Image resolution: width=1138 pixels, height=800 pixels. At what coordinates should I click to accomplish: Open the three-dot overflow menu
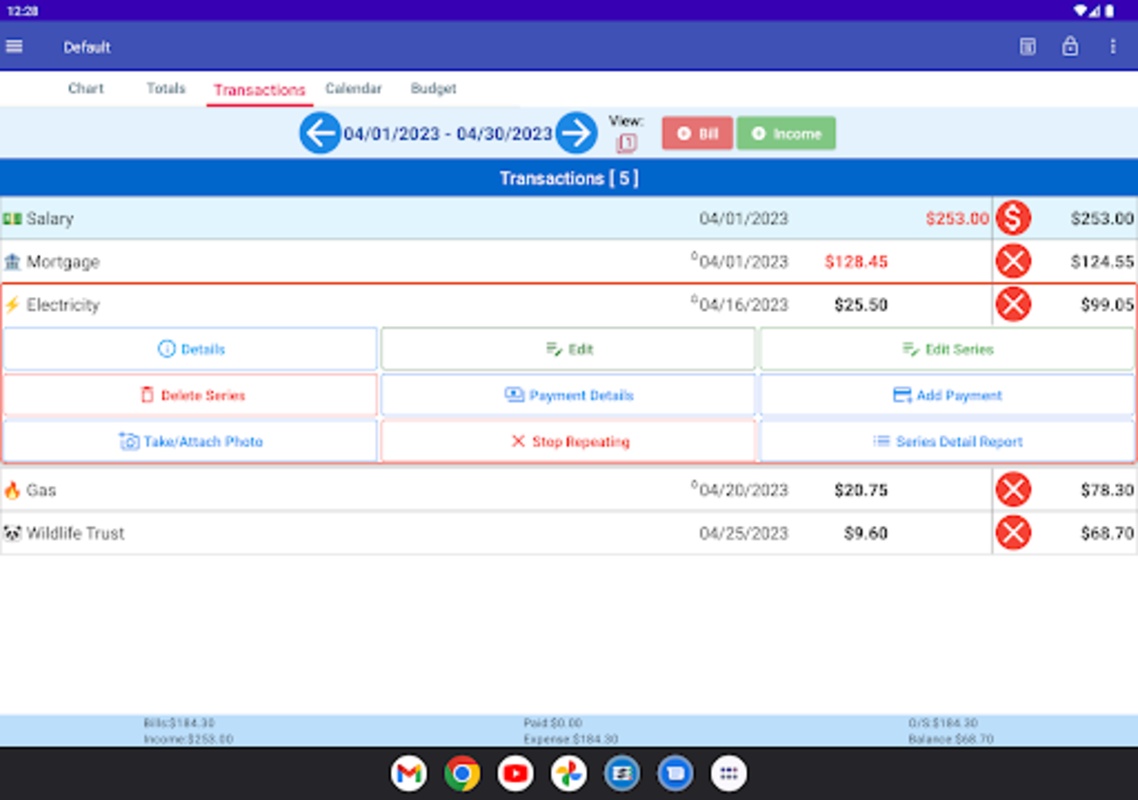1113,46
